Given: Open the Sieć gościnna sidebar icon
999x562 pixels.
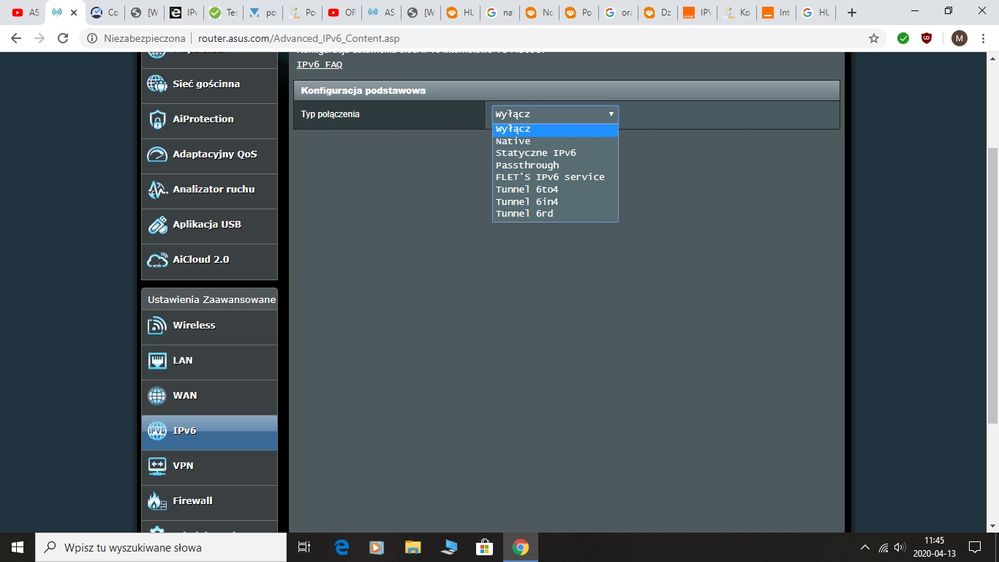Looking at the screenshot, I should (x=157, y=84).
